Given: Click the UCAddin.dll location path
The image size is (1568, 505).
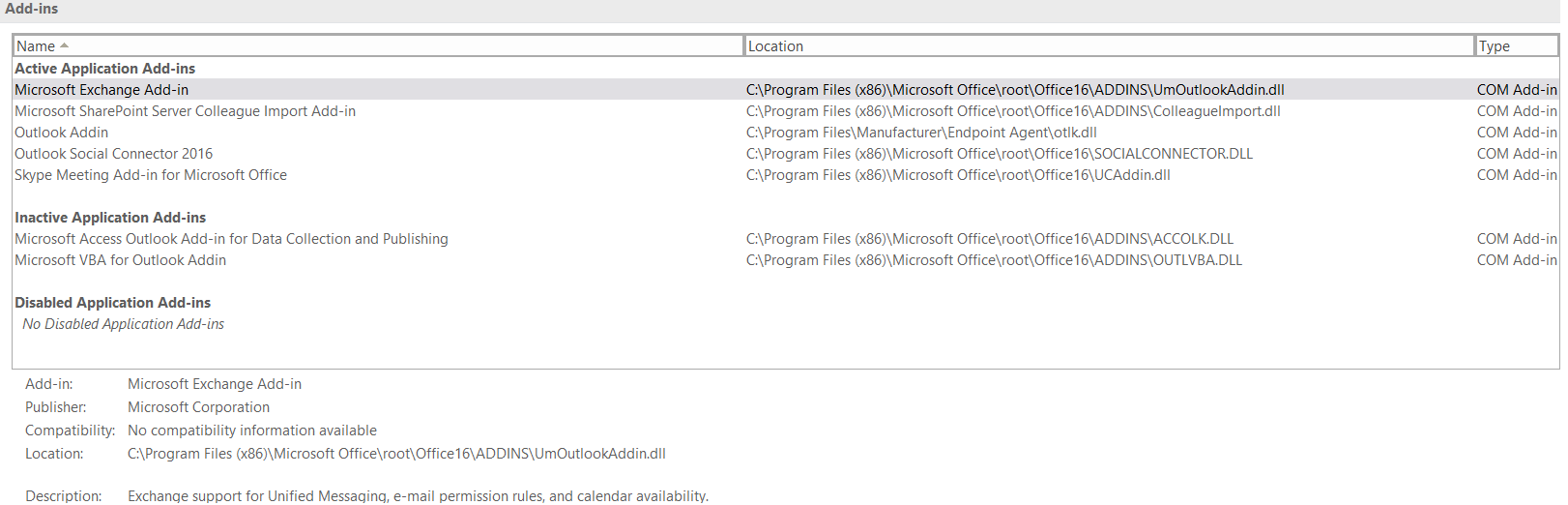Looking at the screenshot, I should click(x=958, y=175).
